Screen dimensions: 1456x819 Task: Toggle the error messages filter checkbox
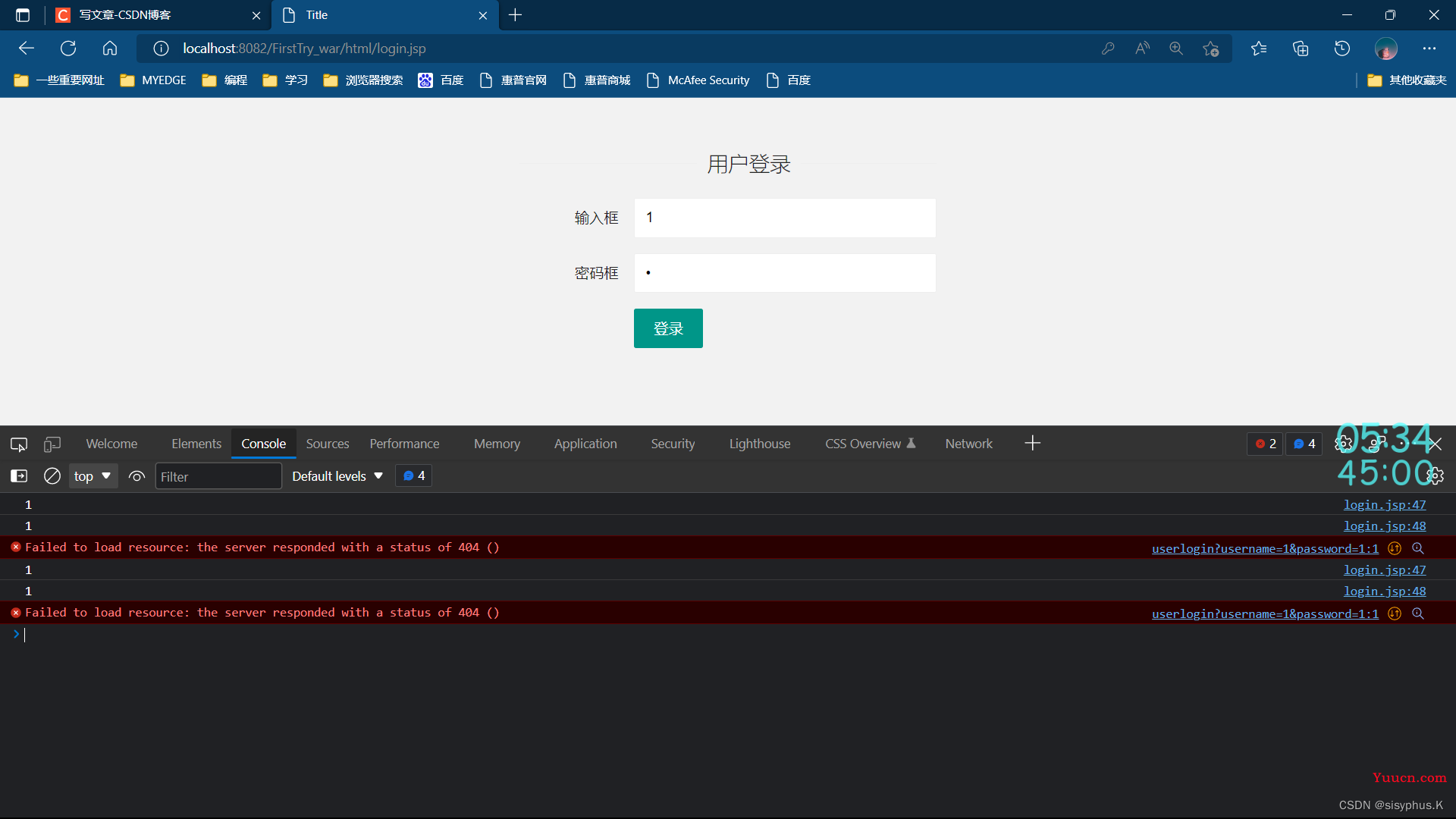pos(1266,443)
